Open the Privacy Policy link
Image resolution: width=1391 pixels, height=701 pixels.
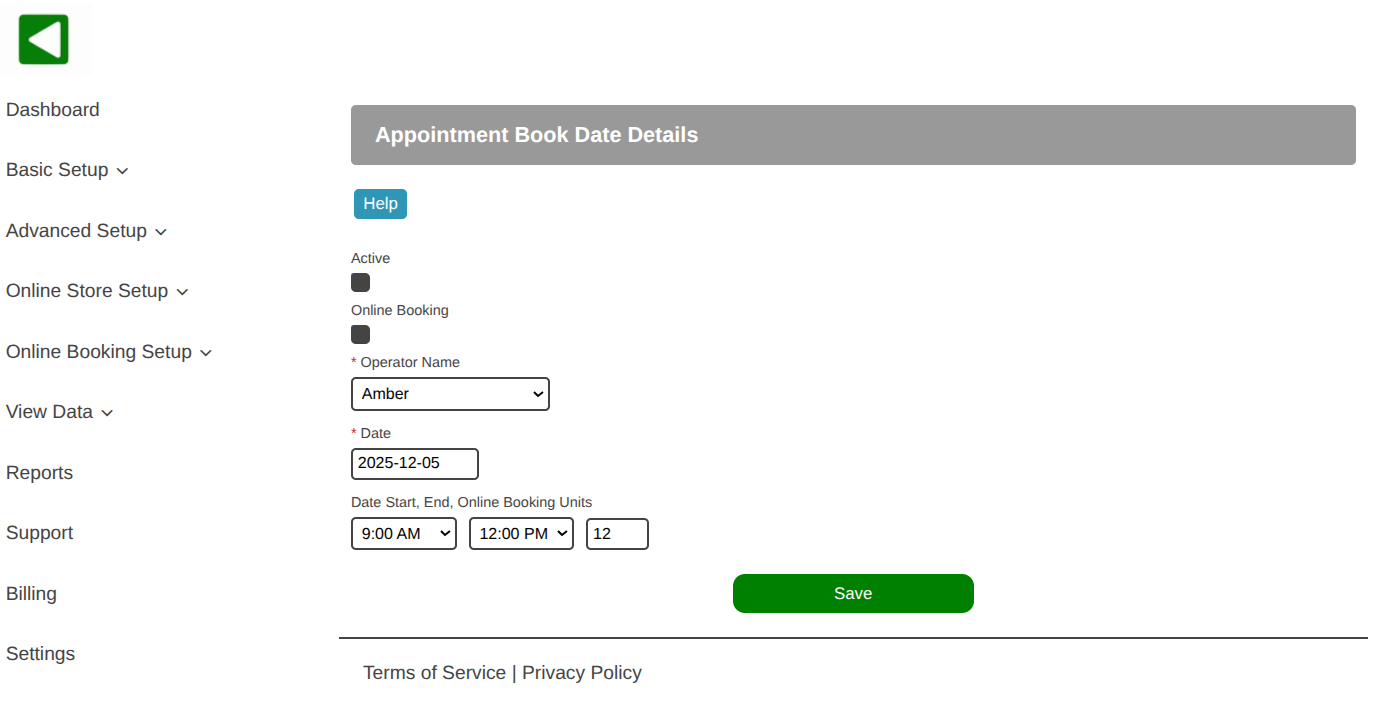tap(582, 673)
